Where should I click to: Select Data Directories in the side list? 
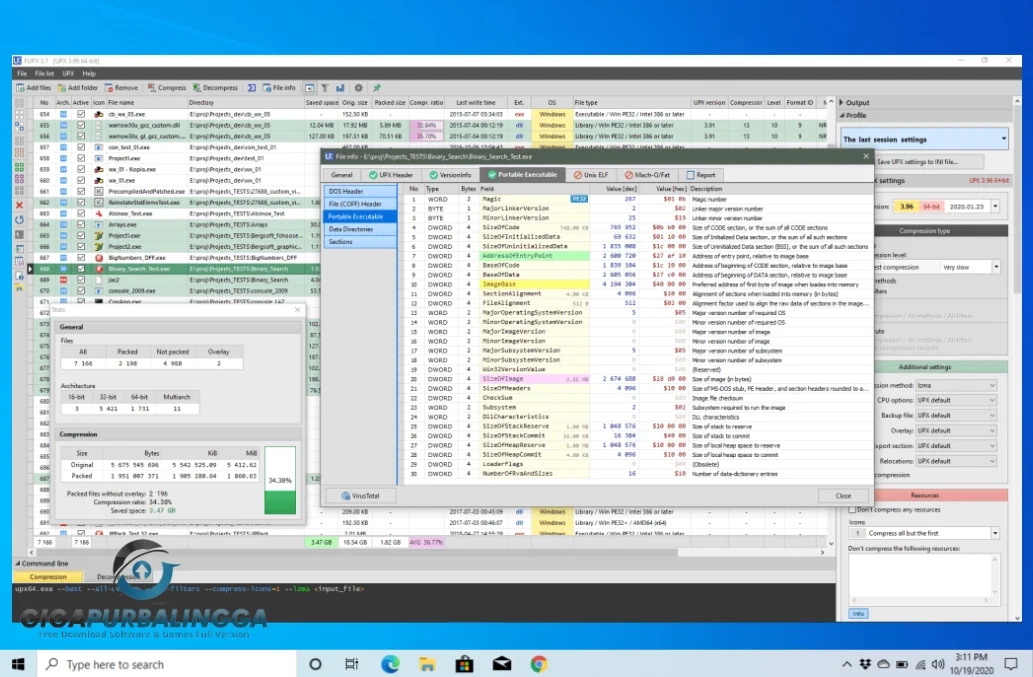click(360, 229)
